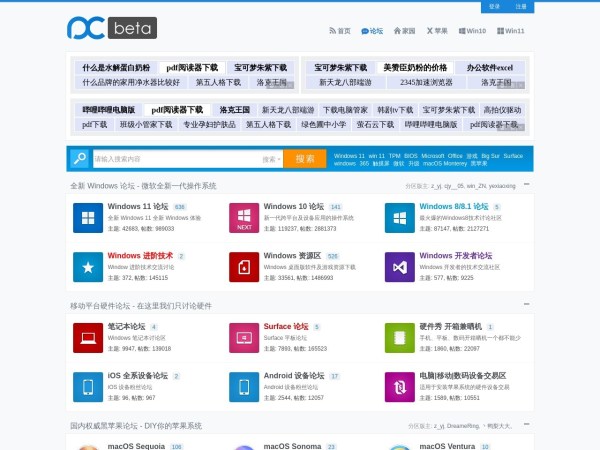Click the red Windows resources file icon
The width and height of the screenshot is (600, 450).
(242, 266)
